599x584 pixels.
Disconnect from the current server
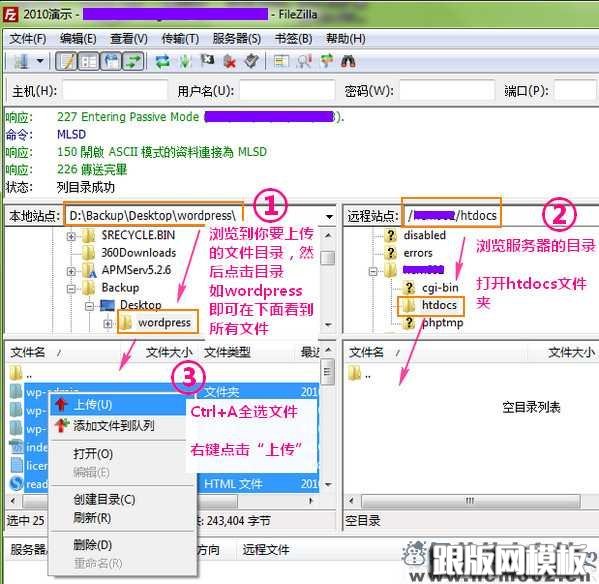pos(229,61)
